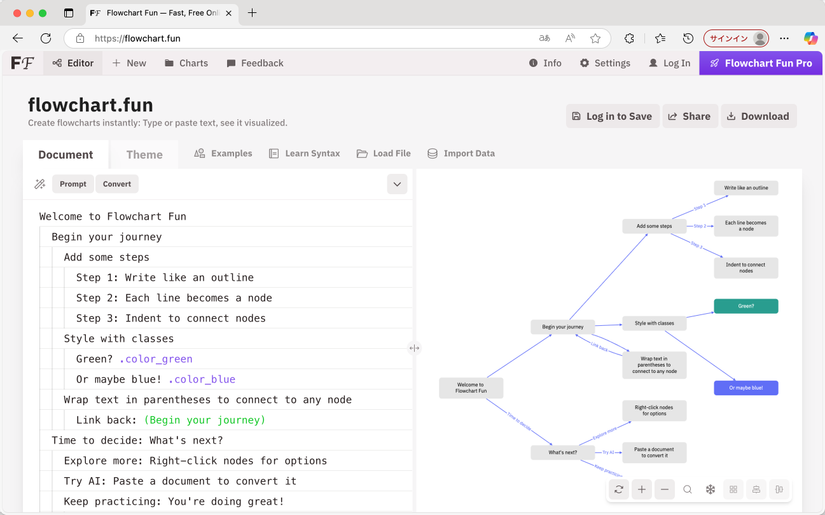Select the 'Indent to connect nodes' graph node
825x515 pixels.
tap(746, 268)
